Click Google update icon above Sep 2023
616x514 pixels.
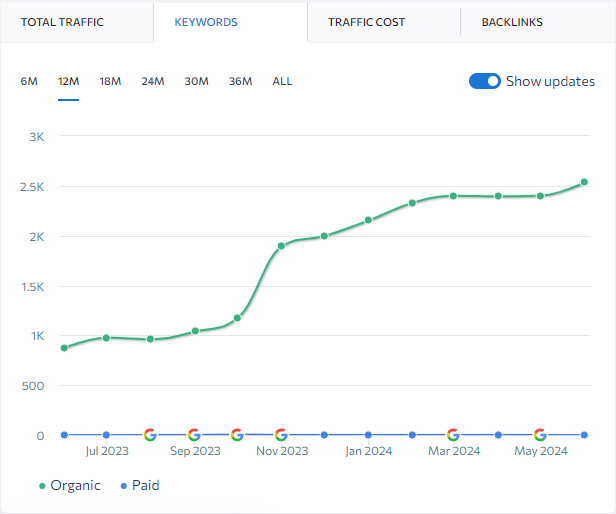(x=194, y=435)
